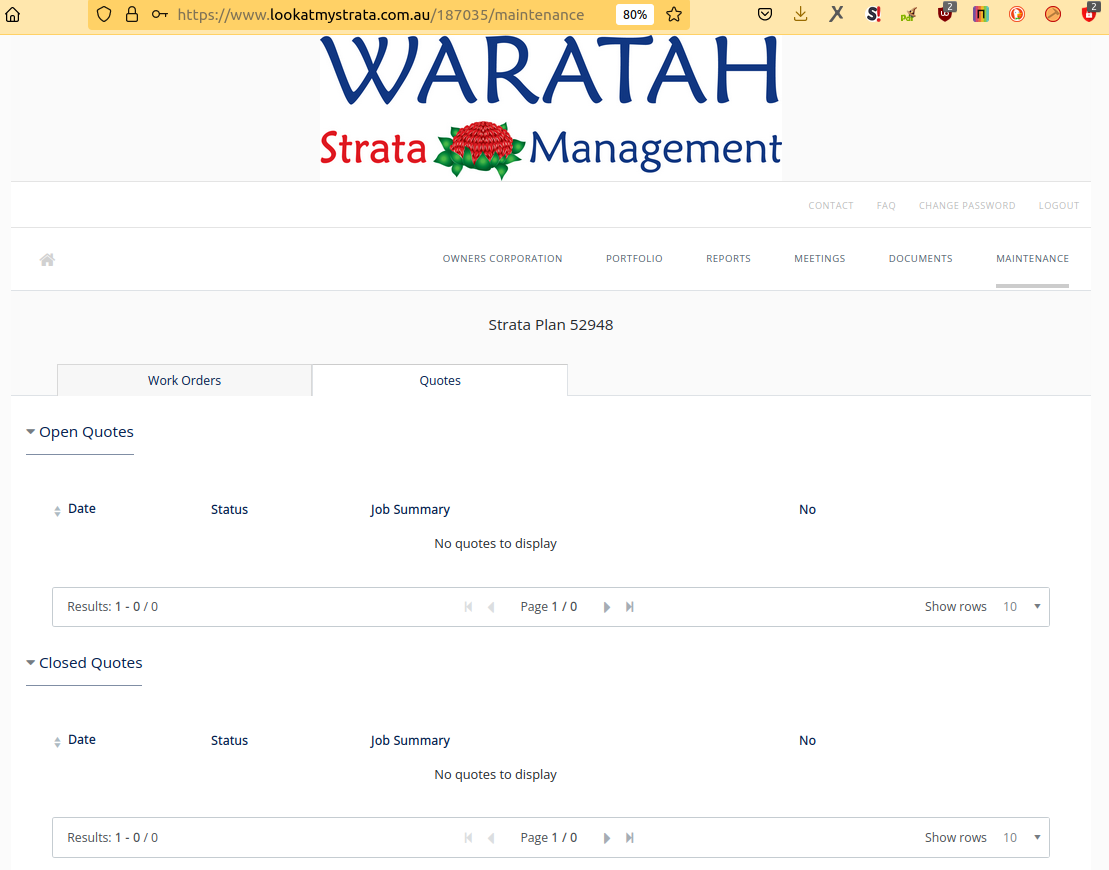
Task: Sort Open Quotes by Date column
Action: pyautogui.click(x=75, y=509)
